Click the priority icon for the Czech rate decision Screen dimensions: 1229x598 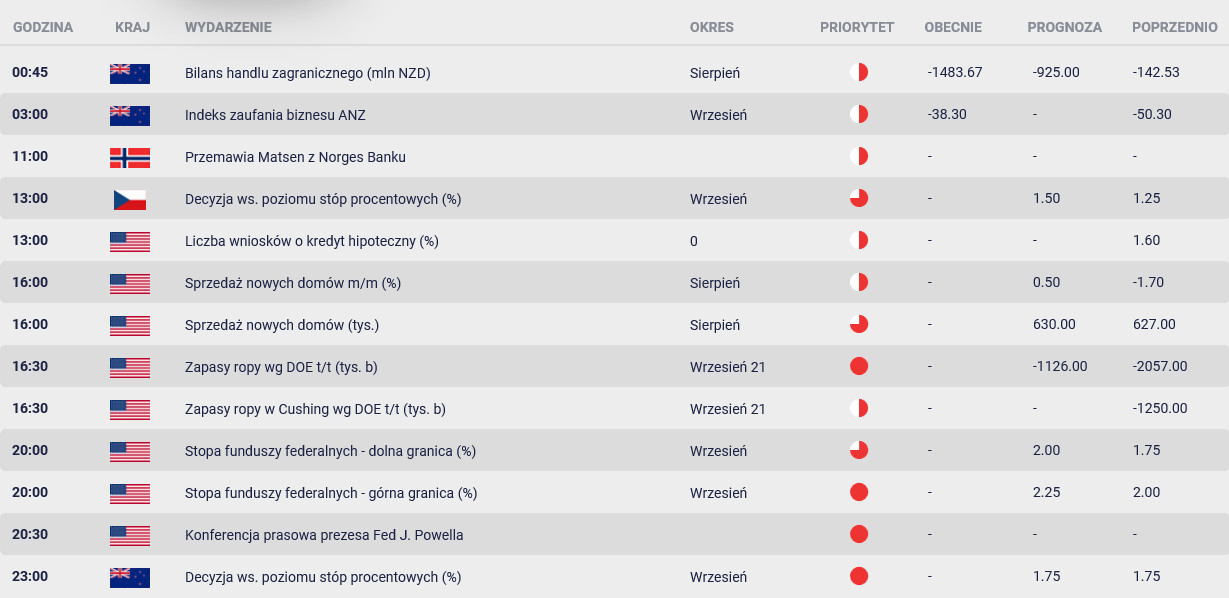[x=858, y=199]
